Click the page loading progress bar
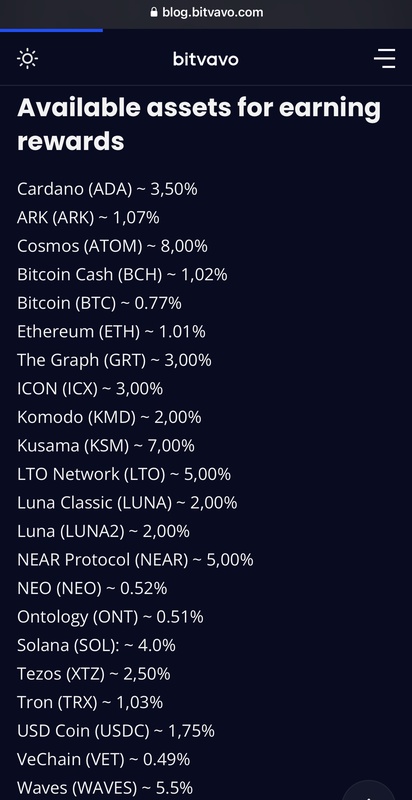Screen dimensions: 412x800 pos(51,30)
